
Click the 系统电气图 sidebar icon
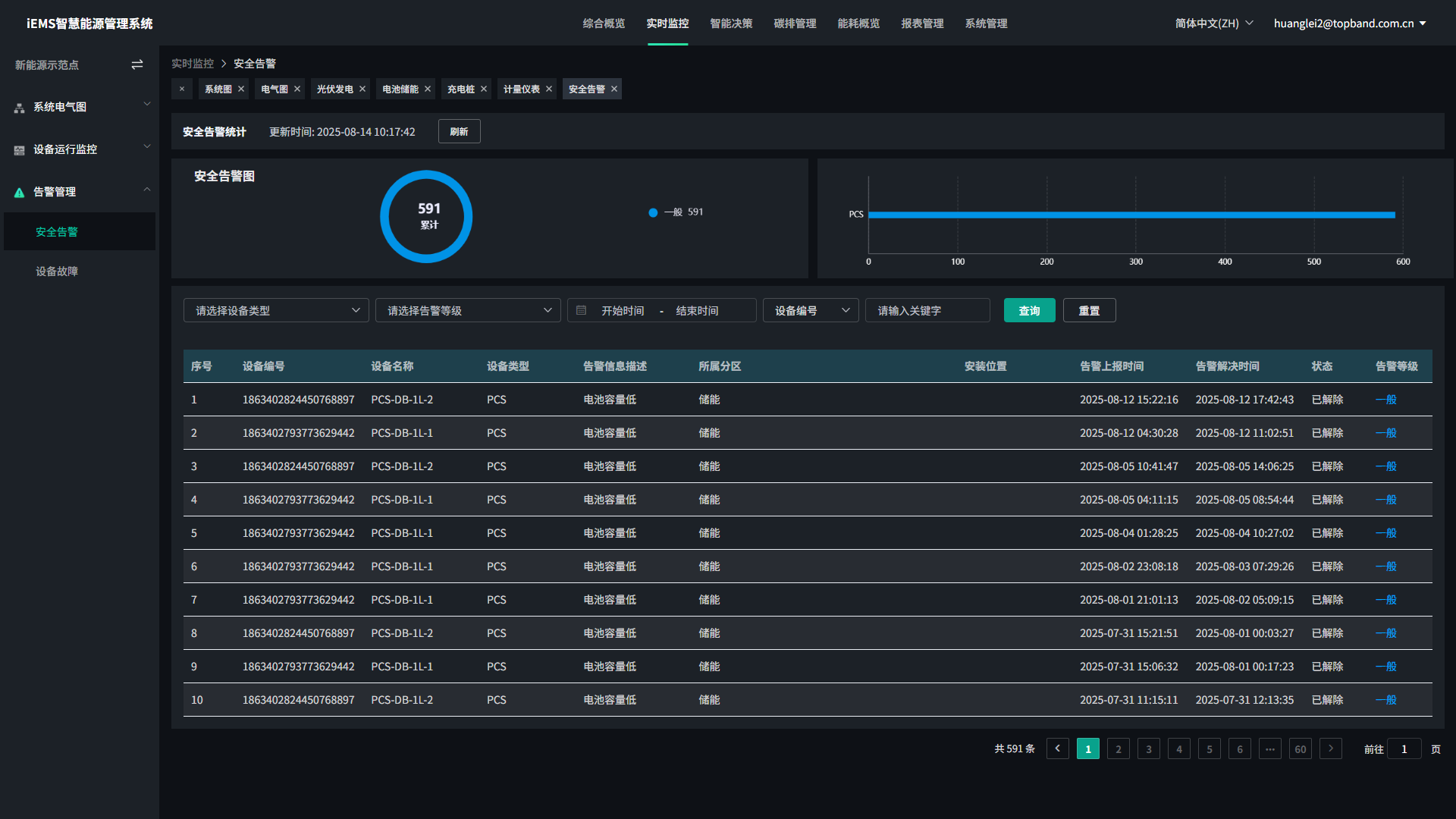pyautogui.click(x=20, y=108)
